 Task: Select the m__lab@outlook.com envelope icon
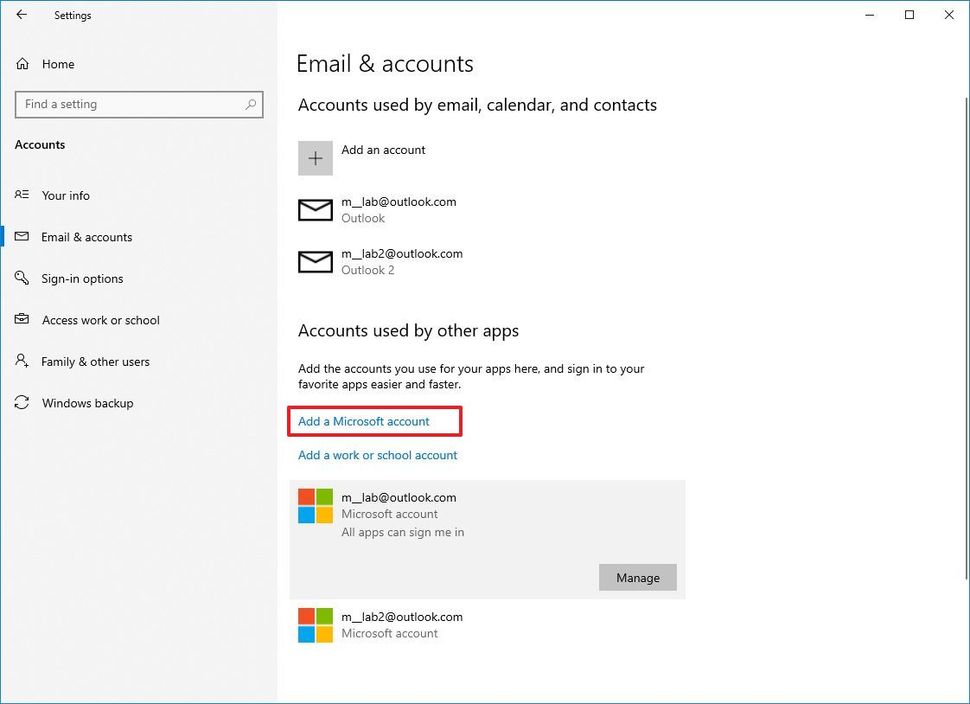[315, 210]
